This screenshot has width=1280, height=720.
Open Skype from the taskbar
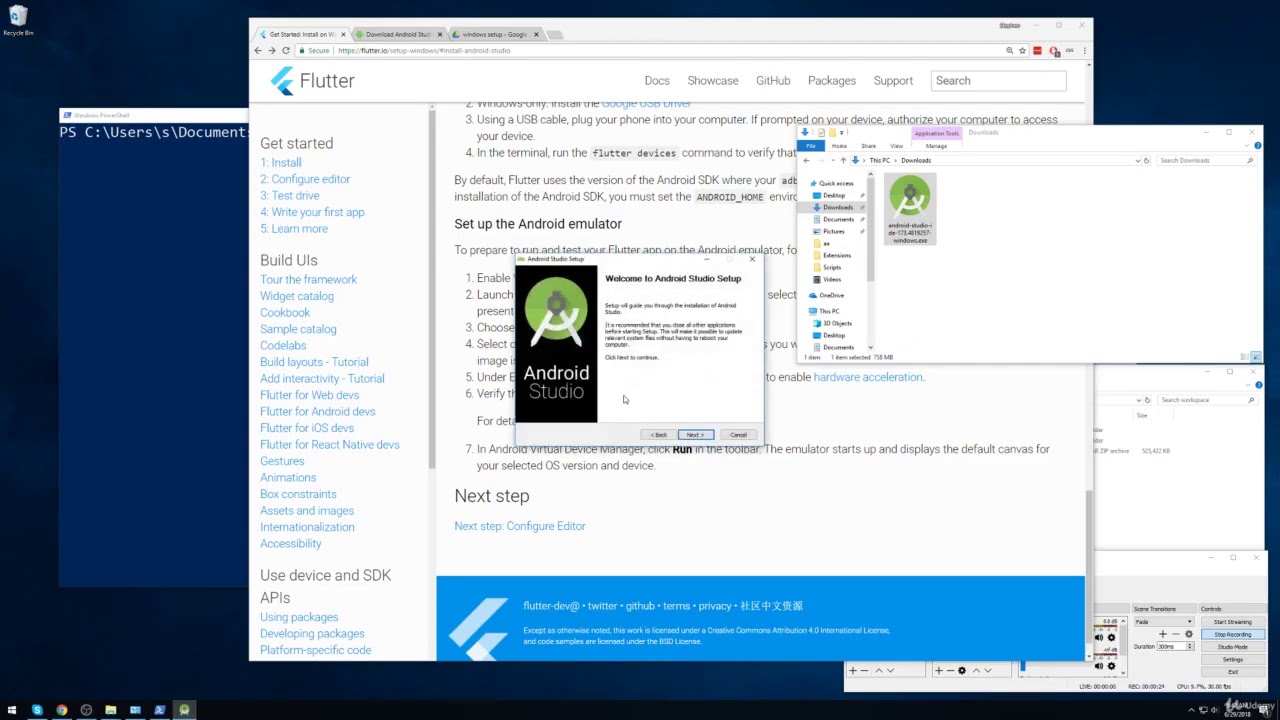[37, 710]
